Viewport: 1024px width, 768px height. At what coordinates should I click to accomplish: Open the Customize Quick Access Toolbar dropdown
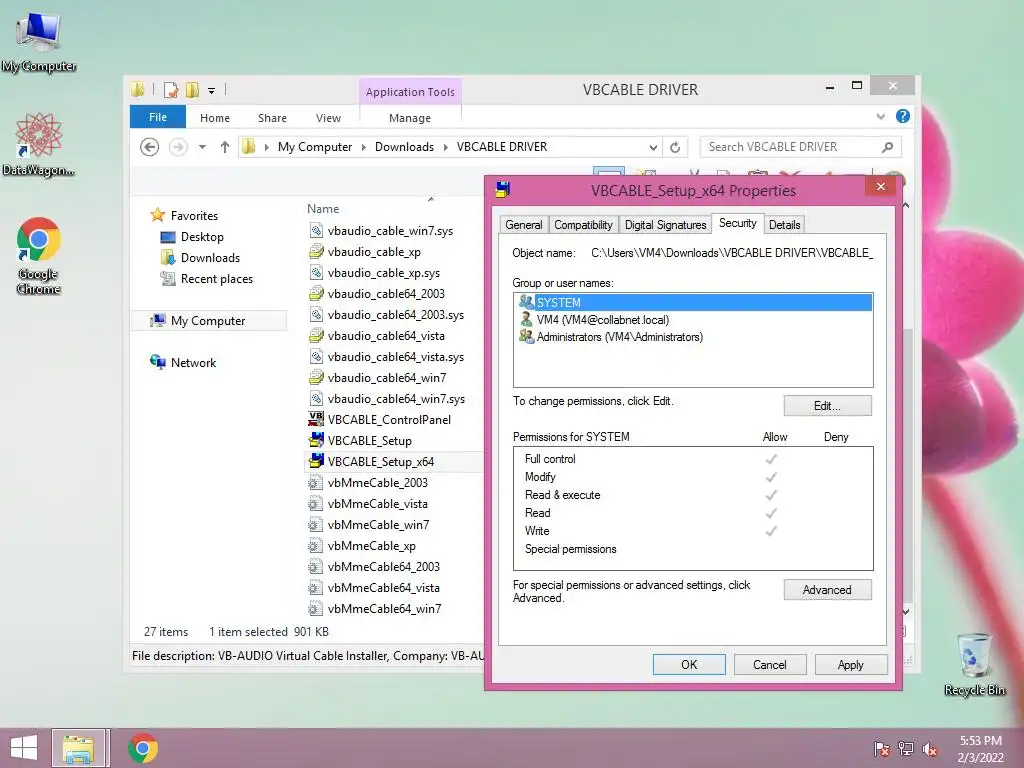[x=212, y=91]
